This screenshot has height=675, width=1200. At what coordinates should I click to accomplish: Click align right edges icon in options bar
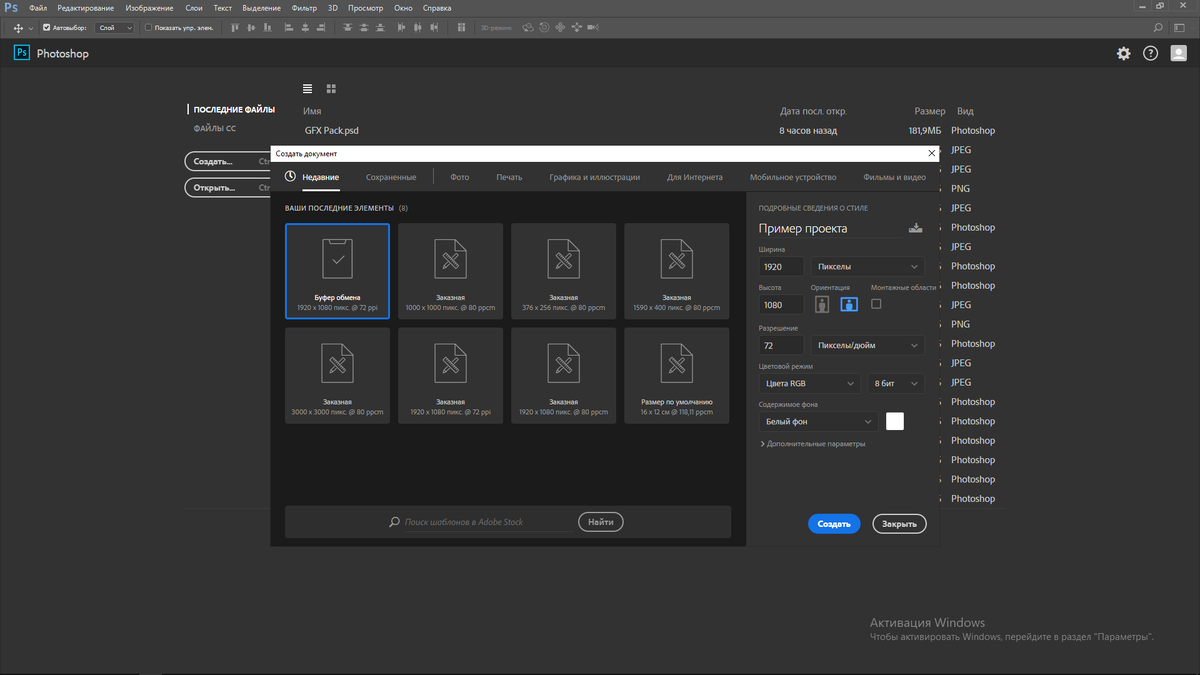[321, 28]
